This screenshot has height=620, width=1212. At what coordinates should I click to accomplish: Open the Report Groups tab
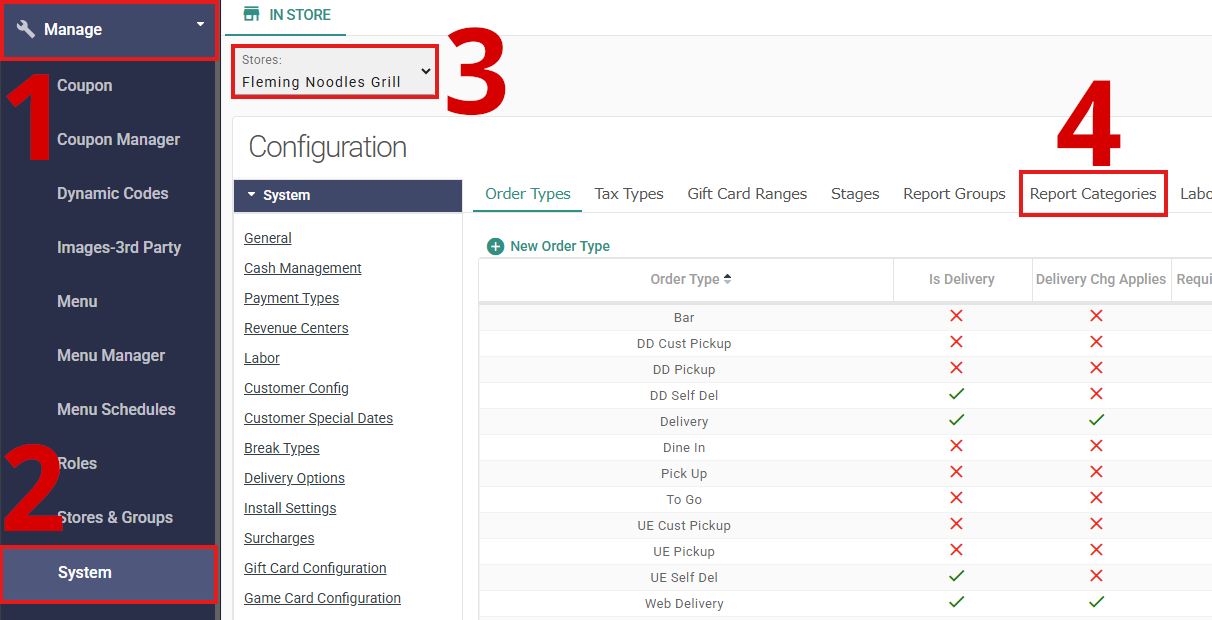[954, 194]
